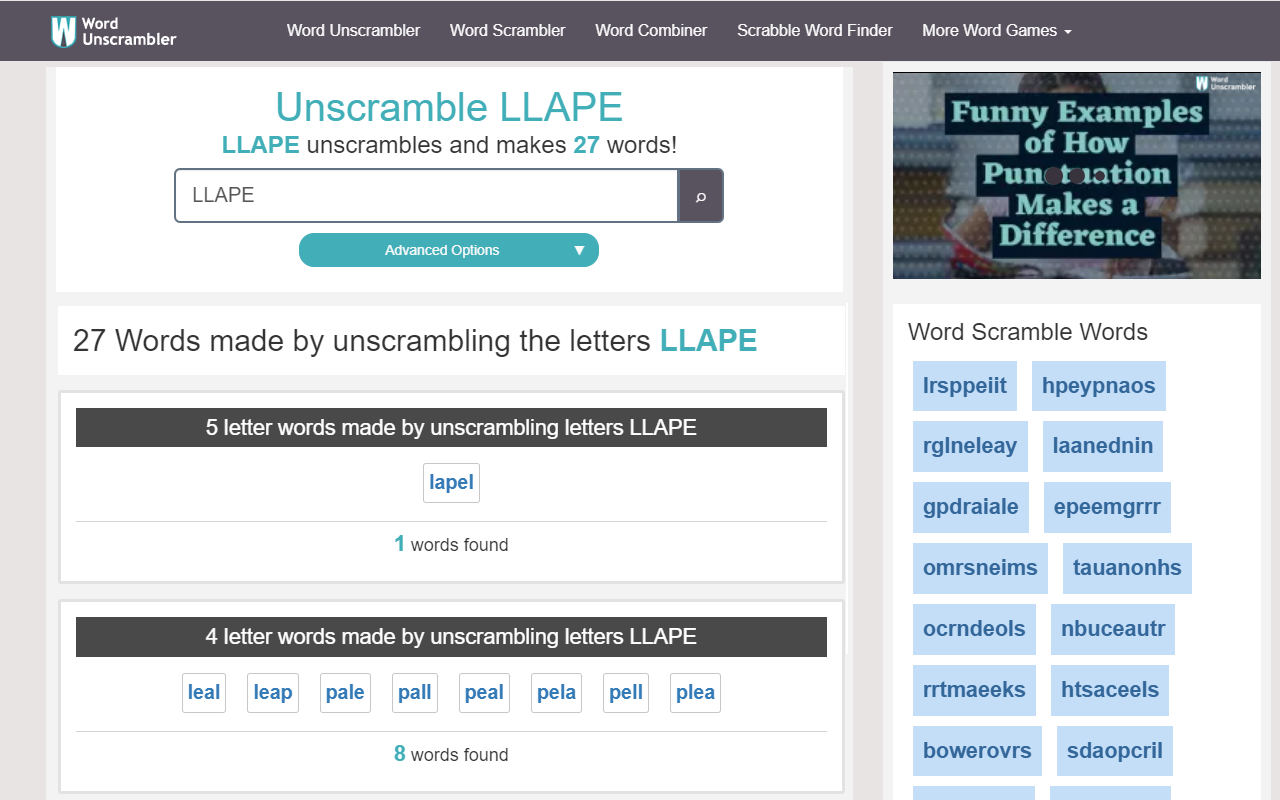Image resolution: width=1280 pixels, height=800 pixels.
Task: Click the word lapel
Action: pyautogui.click(x=451, y=482)
